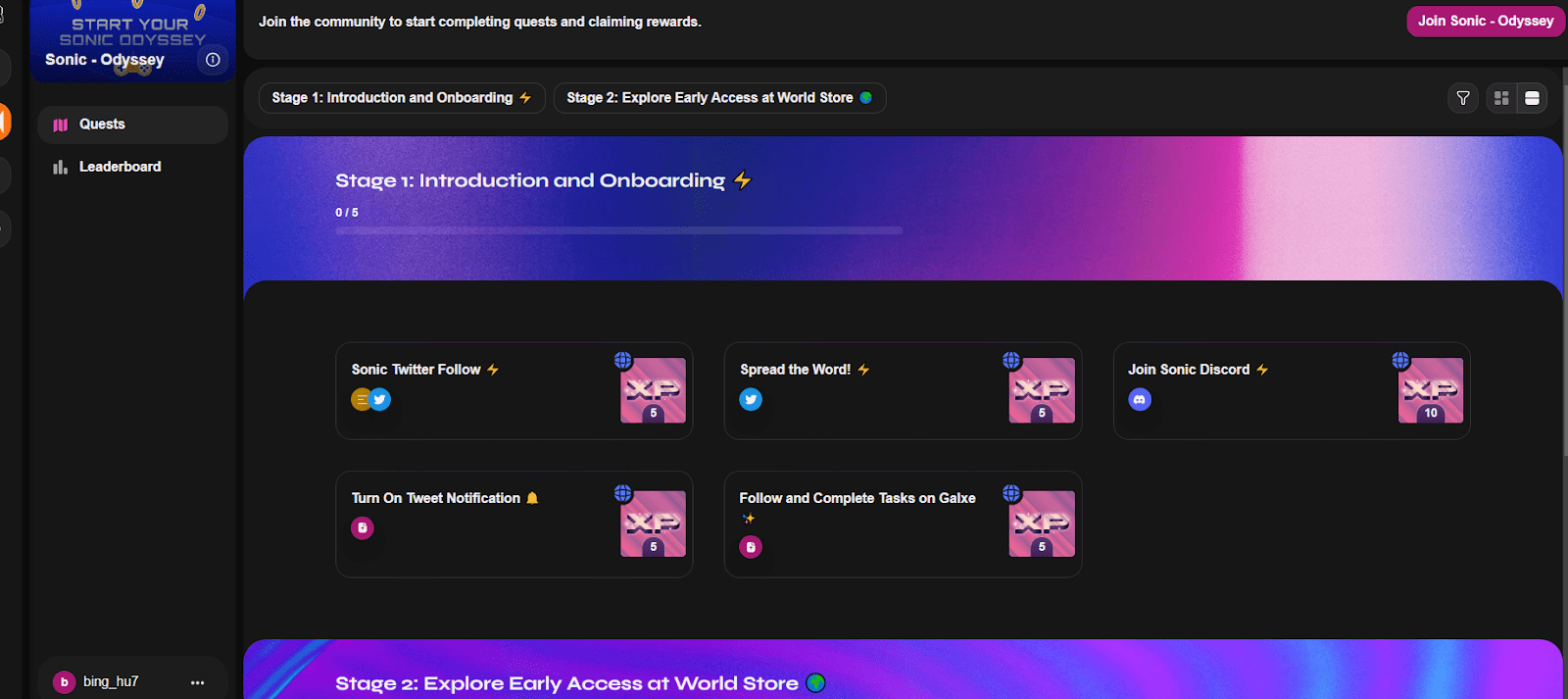Viewport: 1568px width, 699px height.
Task: Open the Join Sonic Discord quest
Action: (x=1292, y=390)
